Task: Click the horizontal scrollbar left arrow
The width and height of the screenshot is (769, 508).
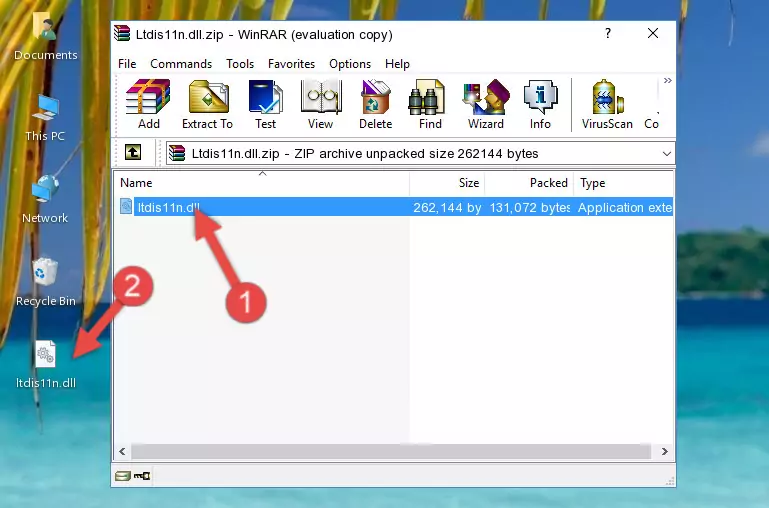Action: [x=123, y=451]
